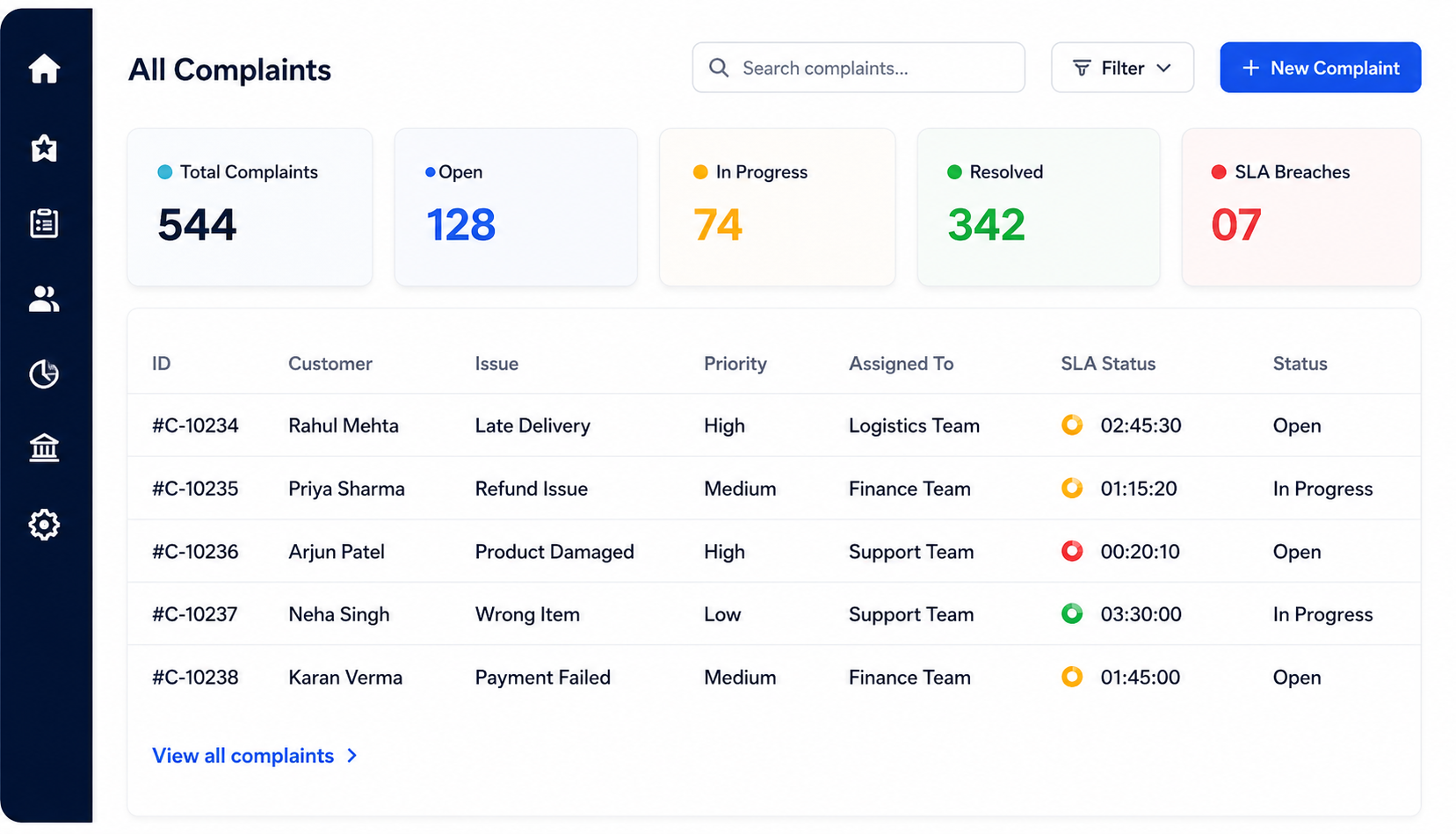Image resolution: width=1456 pixels, height=834 pixels.
Task: Click the Product Damaged issue
Action: click(554, 552)
